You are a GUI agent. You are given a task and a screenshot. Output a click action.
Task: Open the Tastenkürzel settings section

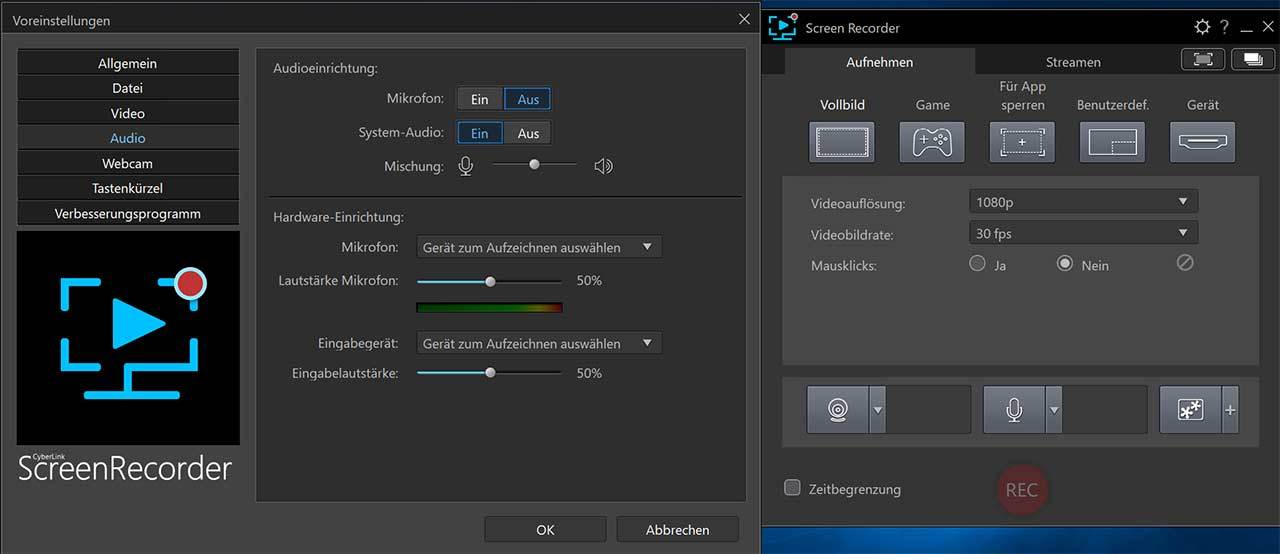tap(128, 188)
